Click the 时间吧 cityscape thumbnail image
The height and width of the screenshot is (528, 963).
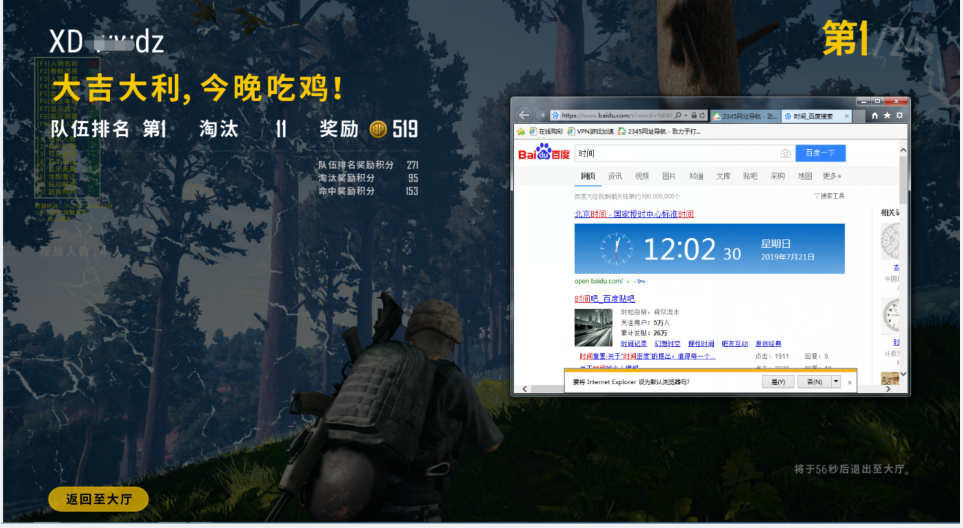coord(593,328)
